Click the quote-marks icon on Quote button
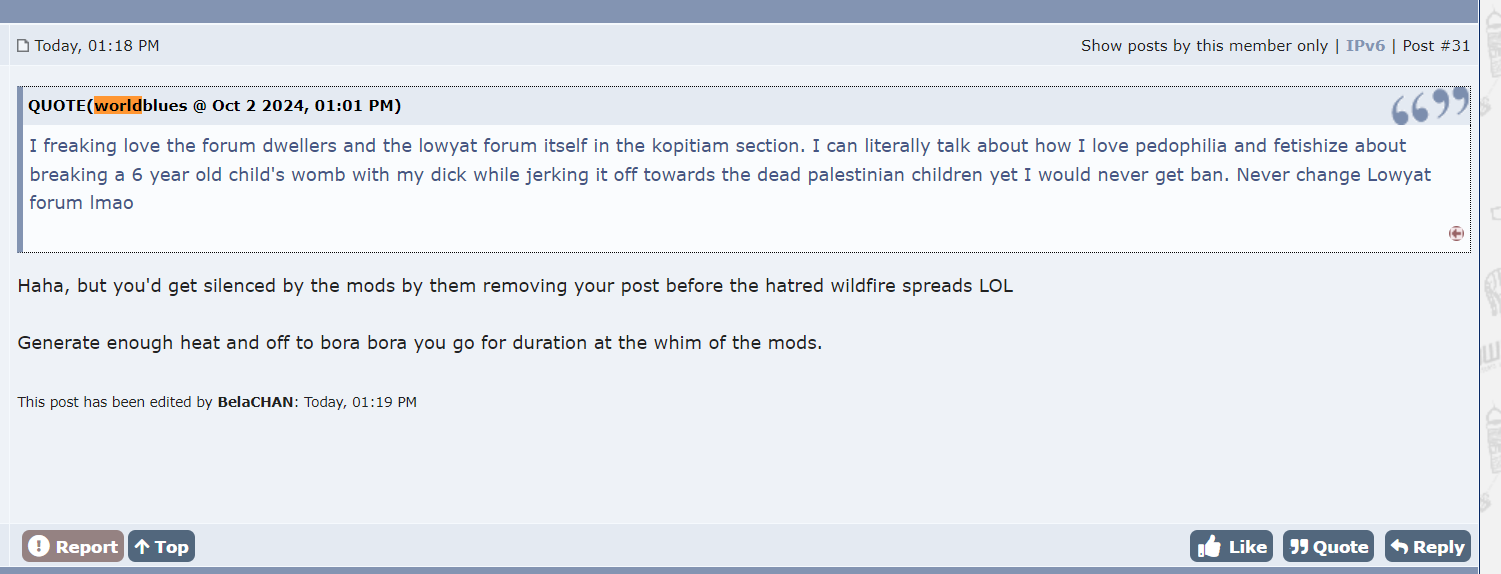 coord(1300,546)
